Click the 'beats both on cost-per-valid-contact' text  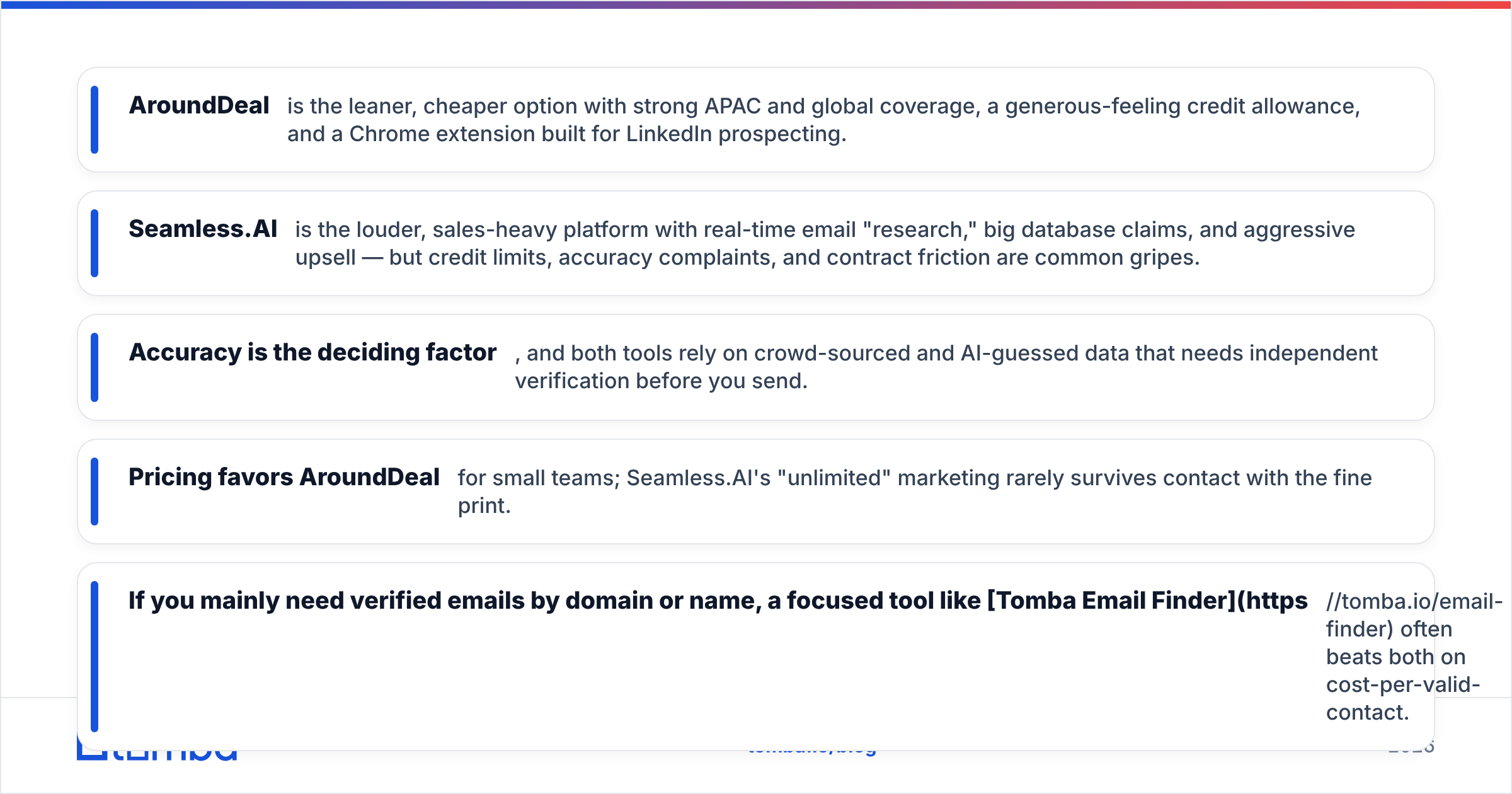(x=1402, y=684)
